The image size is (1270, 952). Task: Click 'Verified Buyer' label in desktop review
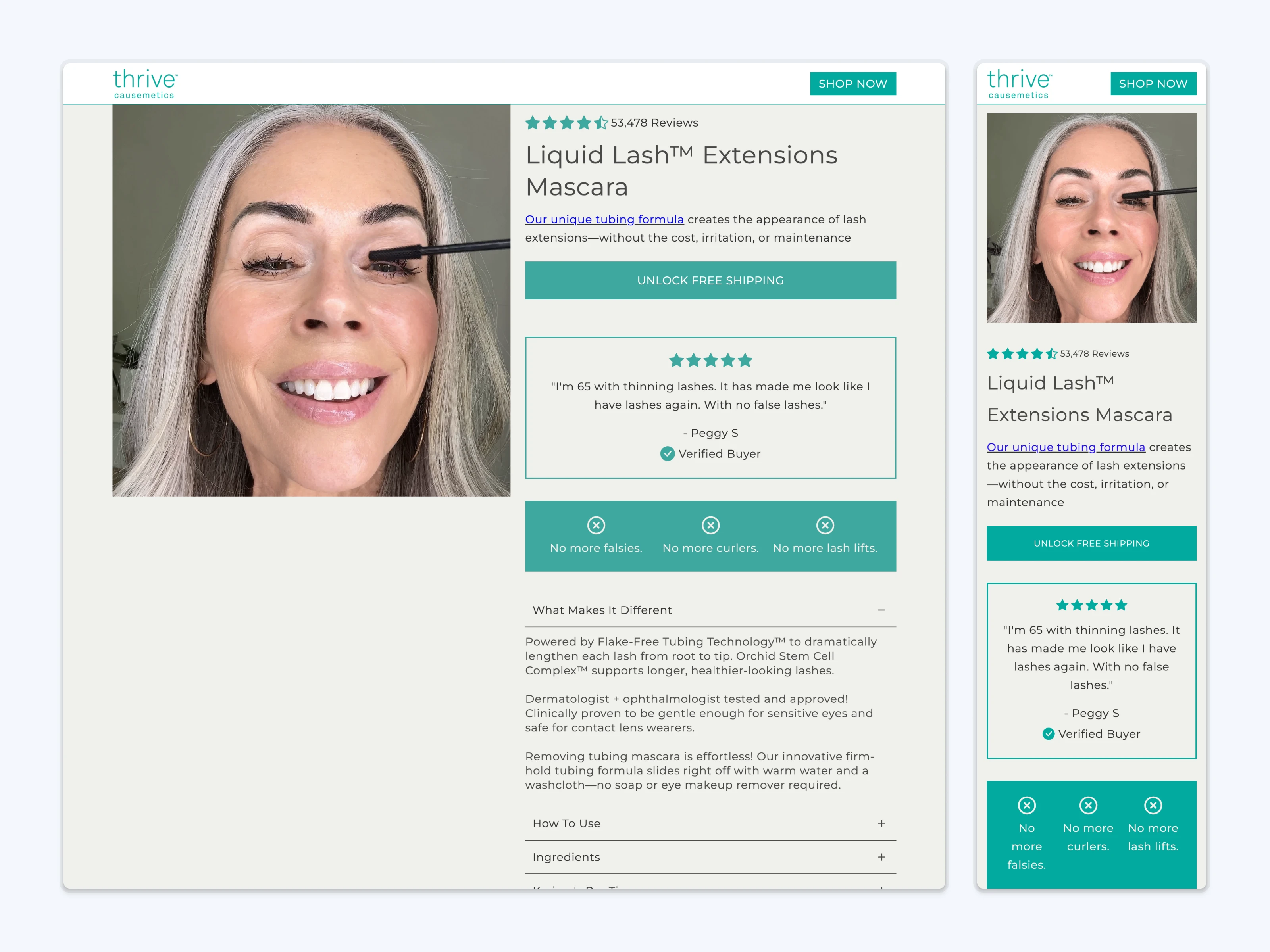coord(719,454)
